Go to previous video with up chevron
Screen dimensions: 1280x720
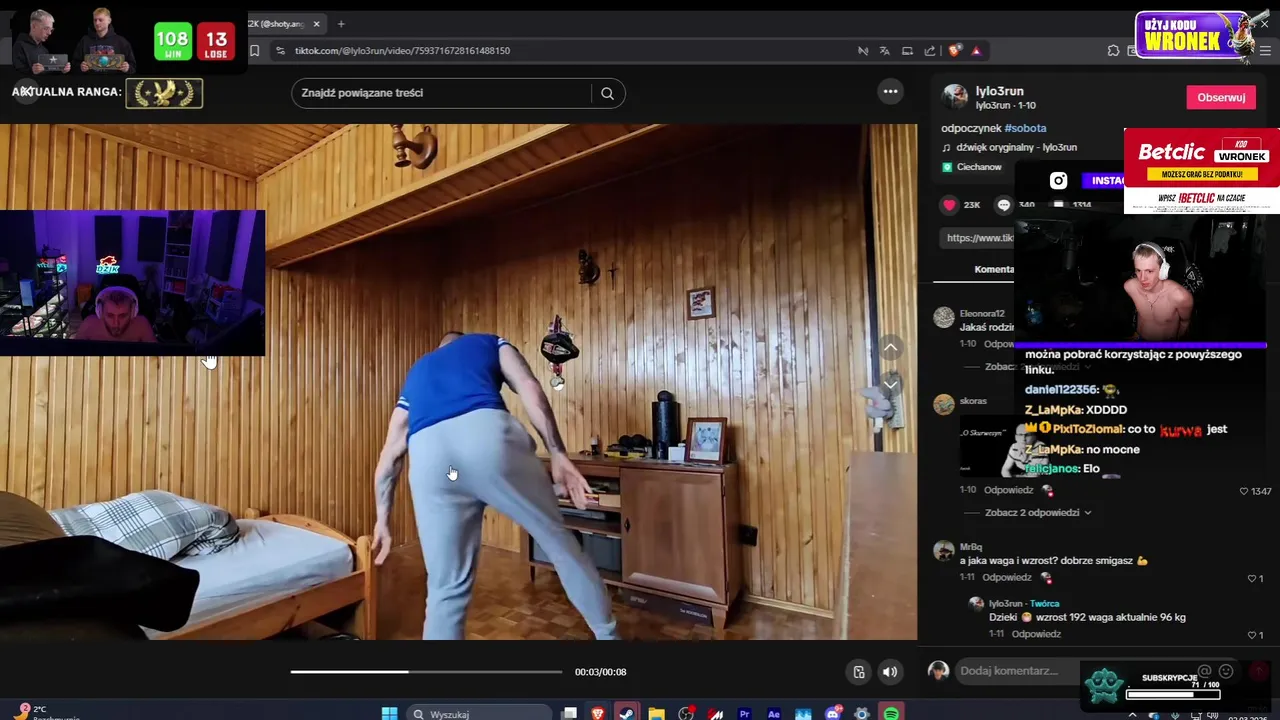click(x=890, y=347)
